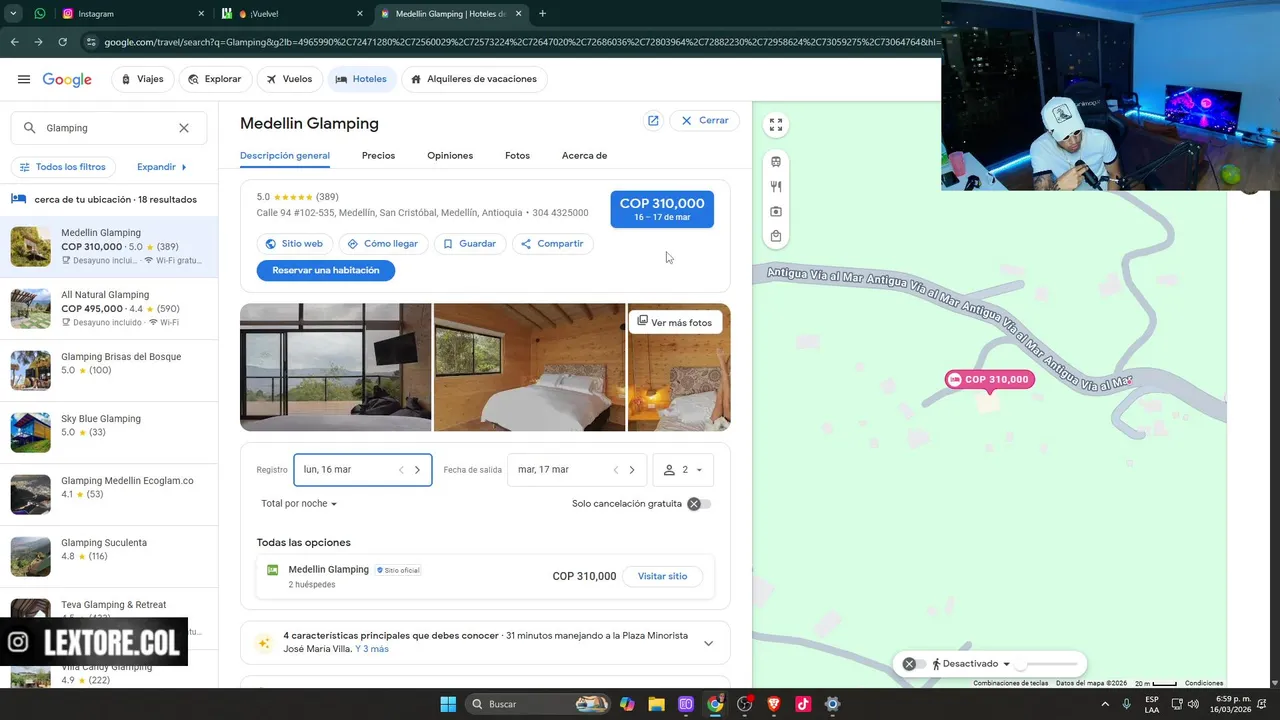Show photo attractions on the map
This screenshot has width=1280, height=720.
776,211
